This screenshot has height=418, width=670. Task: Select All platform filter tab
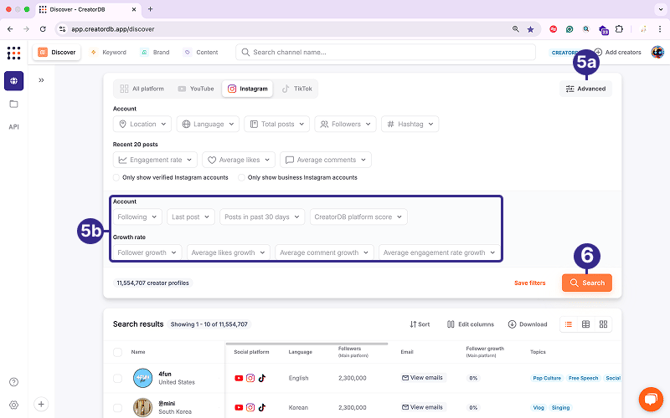(142, 89)
